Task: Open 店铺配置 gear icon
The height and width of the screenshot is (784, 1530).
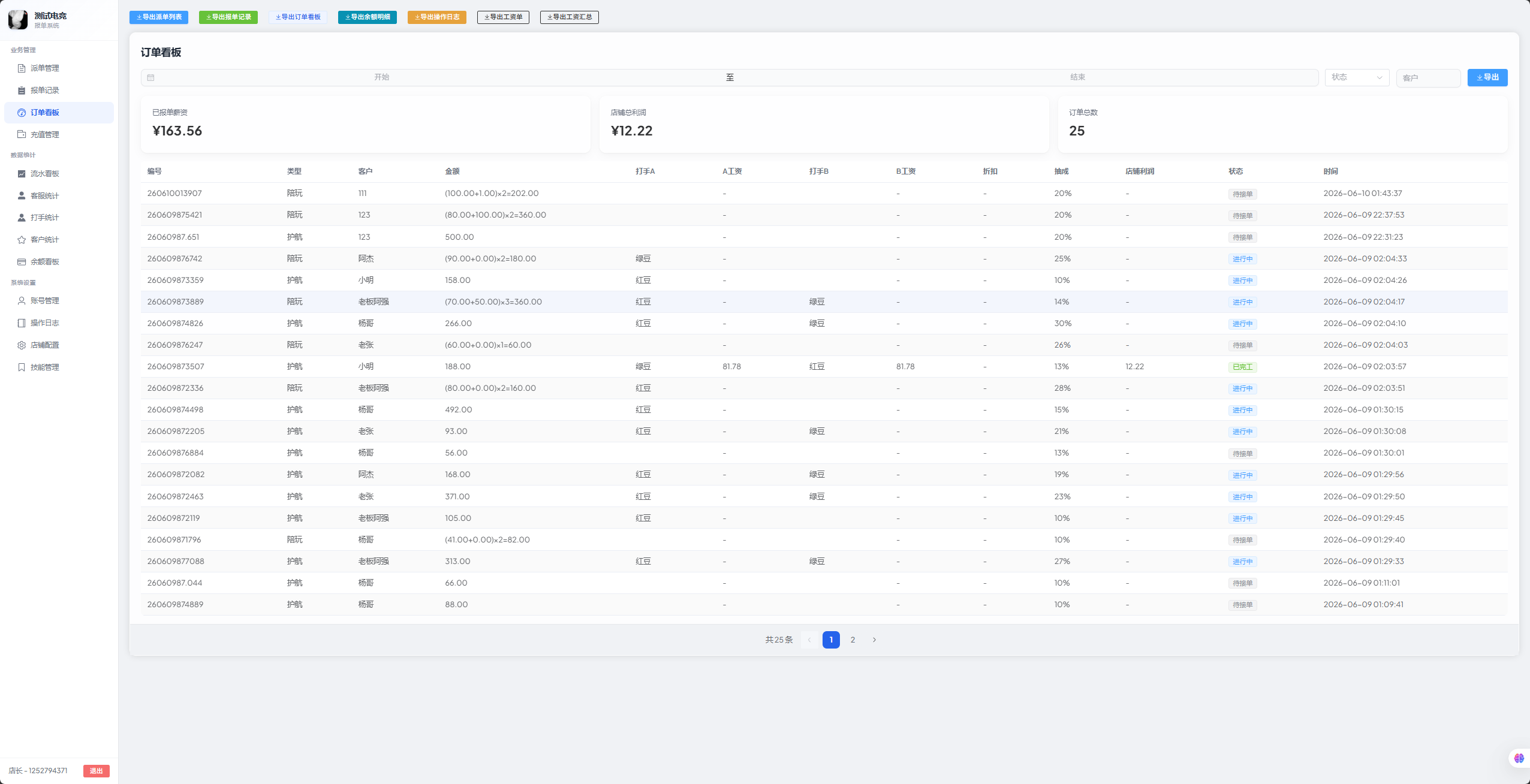Action: coord(22,345)
